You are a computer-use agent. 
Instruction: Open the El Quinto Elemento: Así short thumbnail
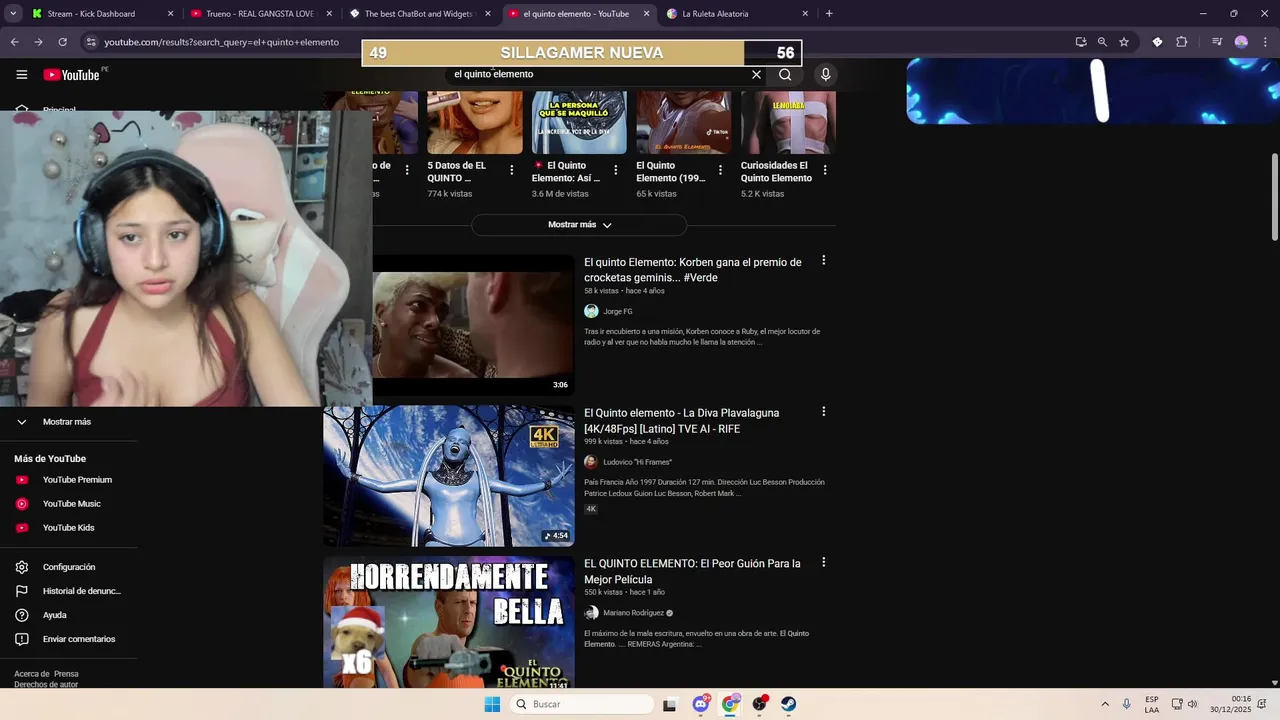pos(579,122)
